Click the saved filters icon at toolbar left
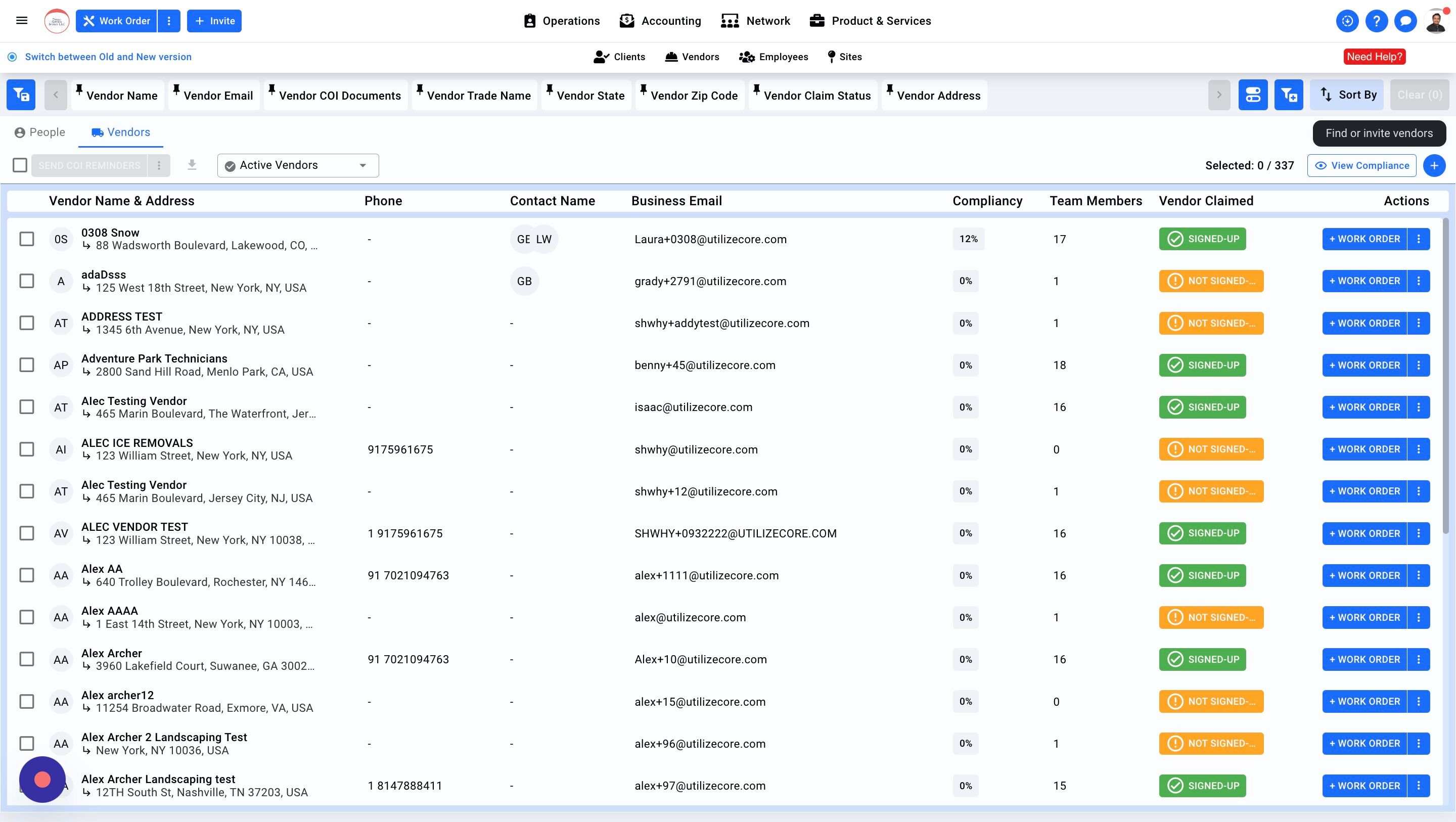 (21, 95)
